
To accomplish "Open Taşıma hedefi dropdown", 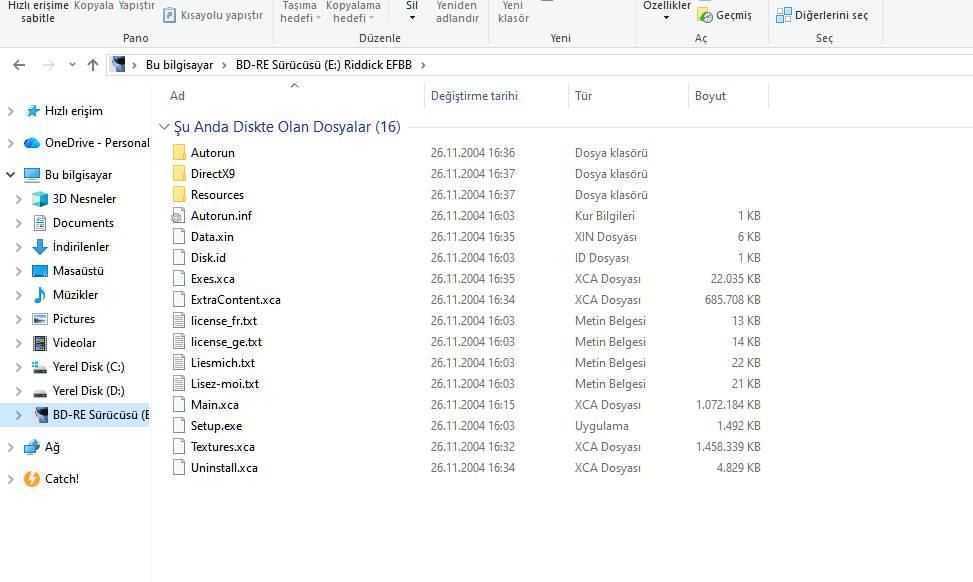I will coord(300,12).
